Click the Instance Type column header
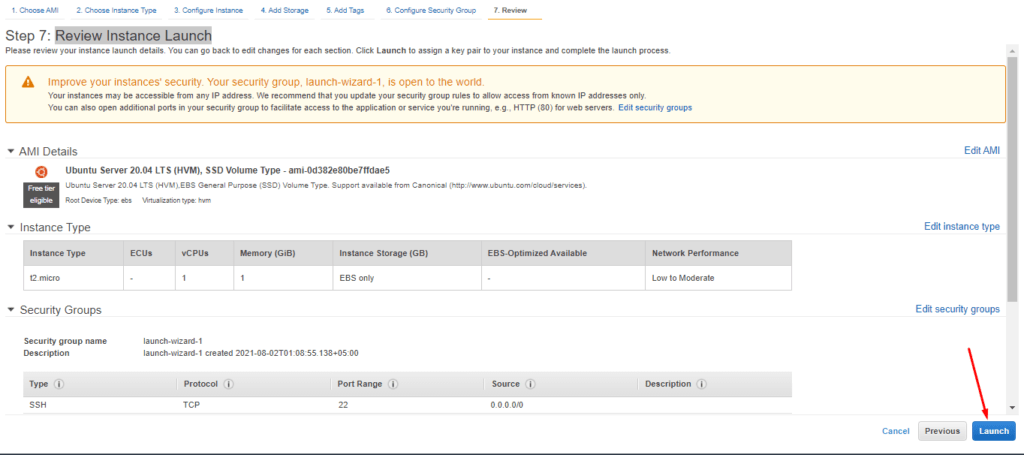Screen dimensions: 1024x455 [72, 253]
